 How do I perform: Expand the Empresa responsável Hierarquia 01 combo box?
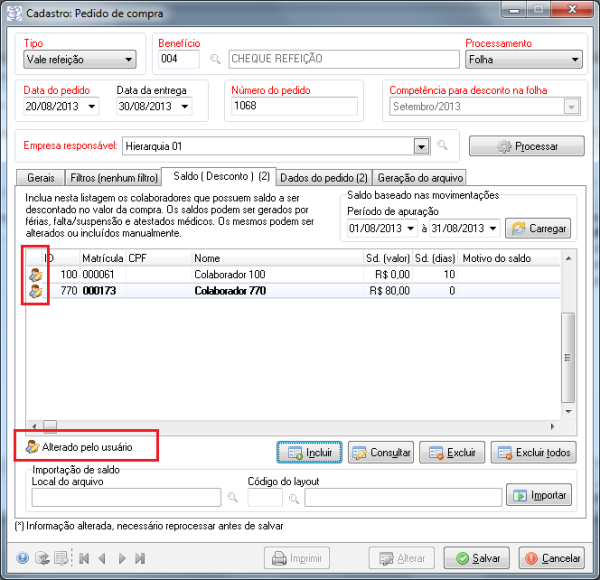[421, 146]
